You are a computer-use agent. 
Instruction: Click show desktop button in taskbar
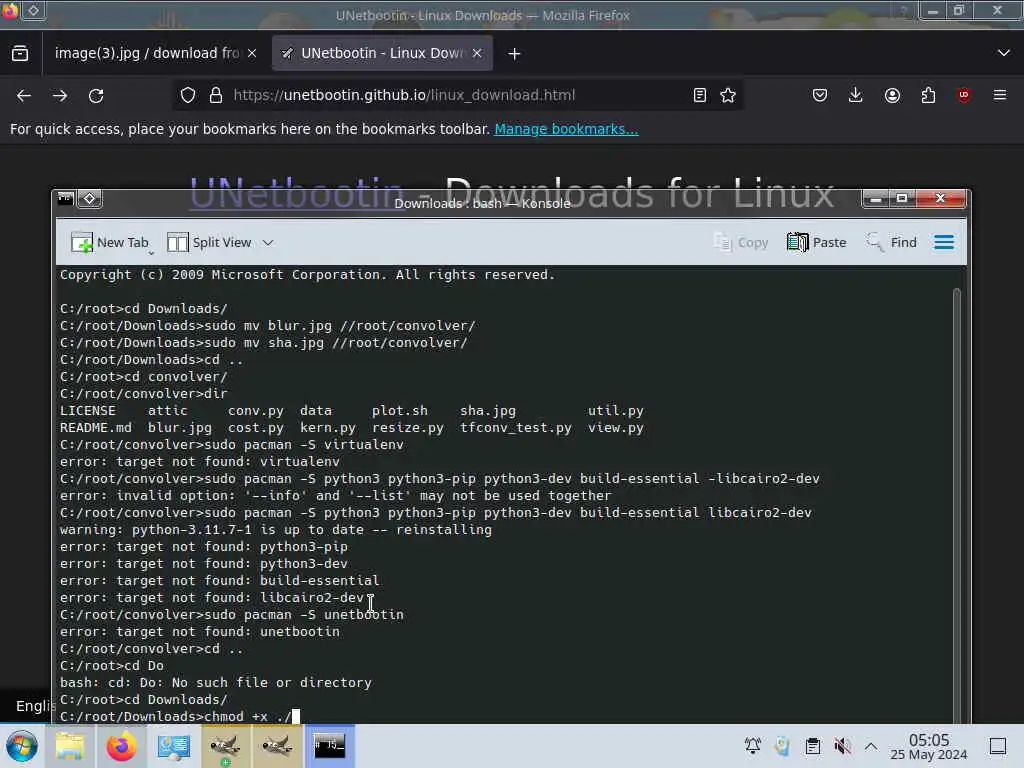click(x=998, y=745)
